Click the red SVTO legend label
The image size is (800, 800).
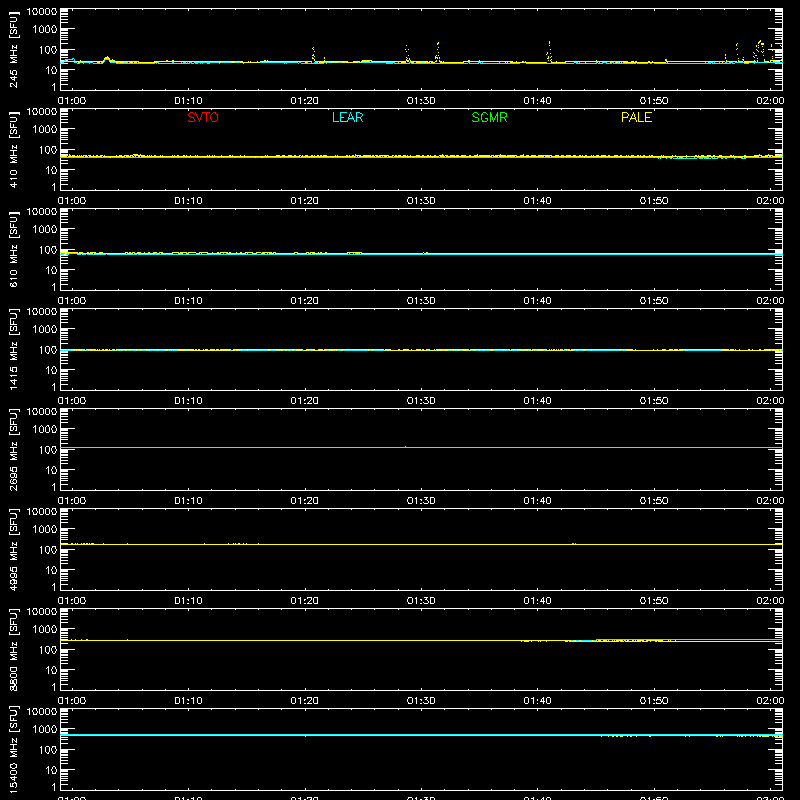coord(203,117)
